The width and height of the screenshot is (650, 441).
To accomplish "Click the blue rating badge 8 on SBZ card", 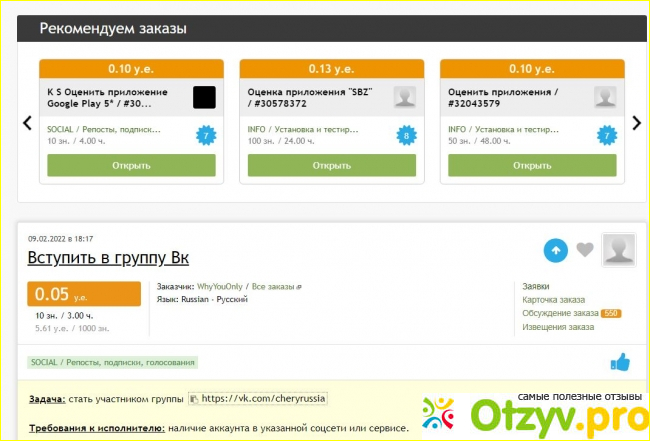I will coord(406,135).
